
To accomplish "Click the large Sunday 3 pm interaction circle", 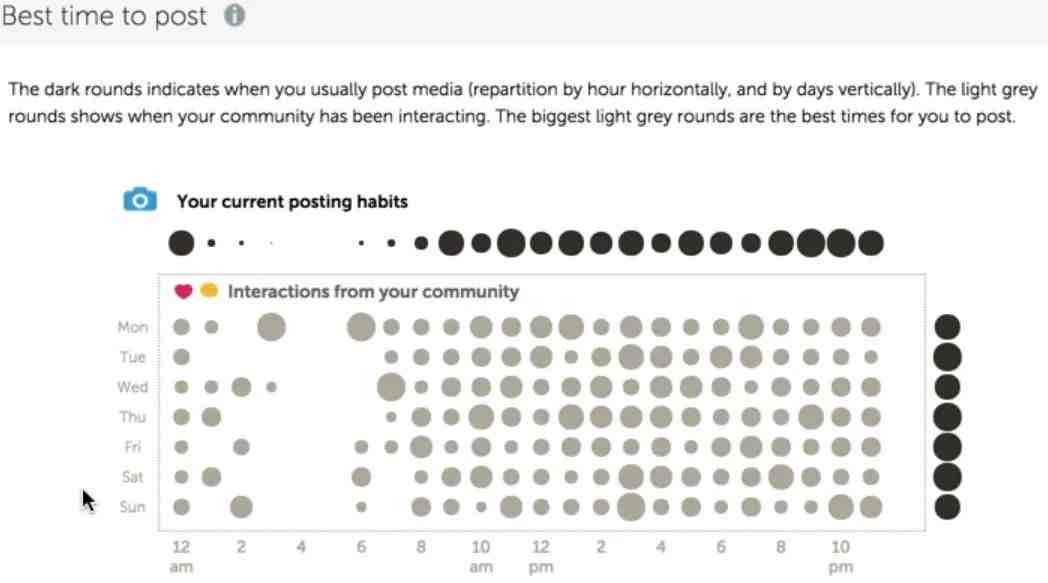I will coord(631,507).
